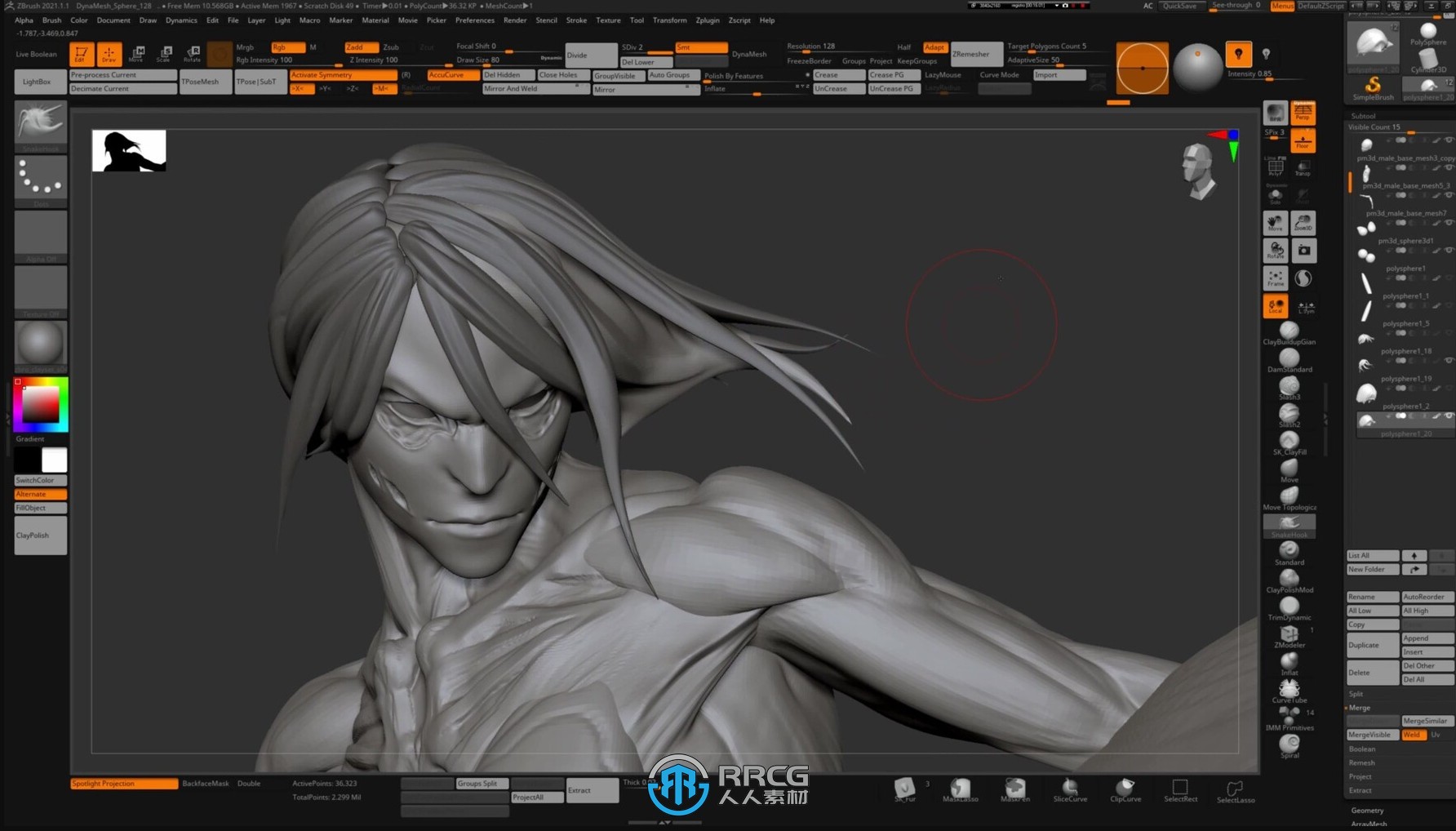
Task: Open the Render menu
Action: pyautogui.click(x=515, y=20)
